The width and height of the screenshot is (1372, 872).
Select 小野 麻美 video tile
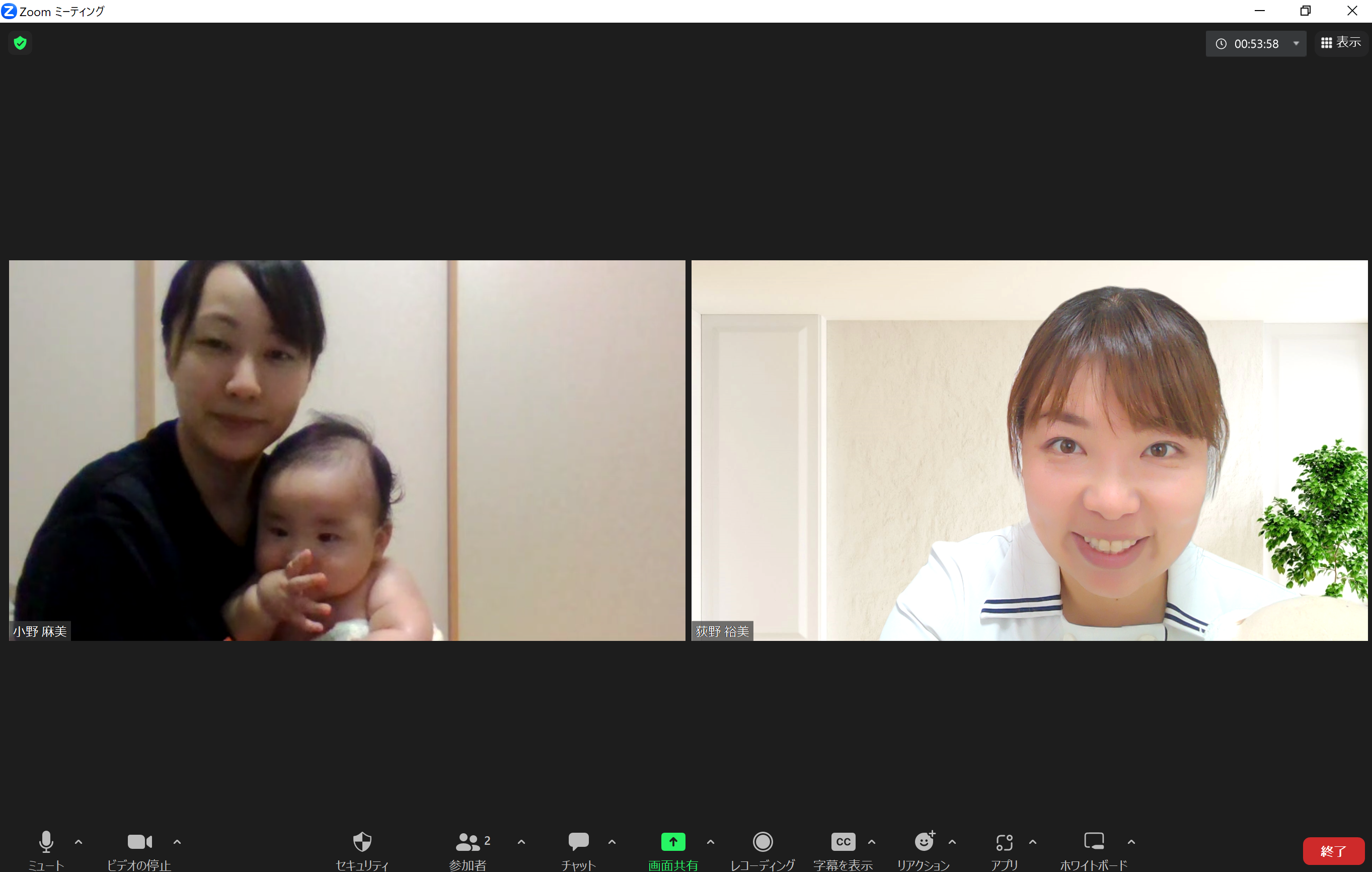(x=347, y=450)
